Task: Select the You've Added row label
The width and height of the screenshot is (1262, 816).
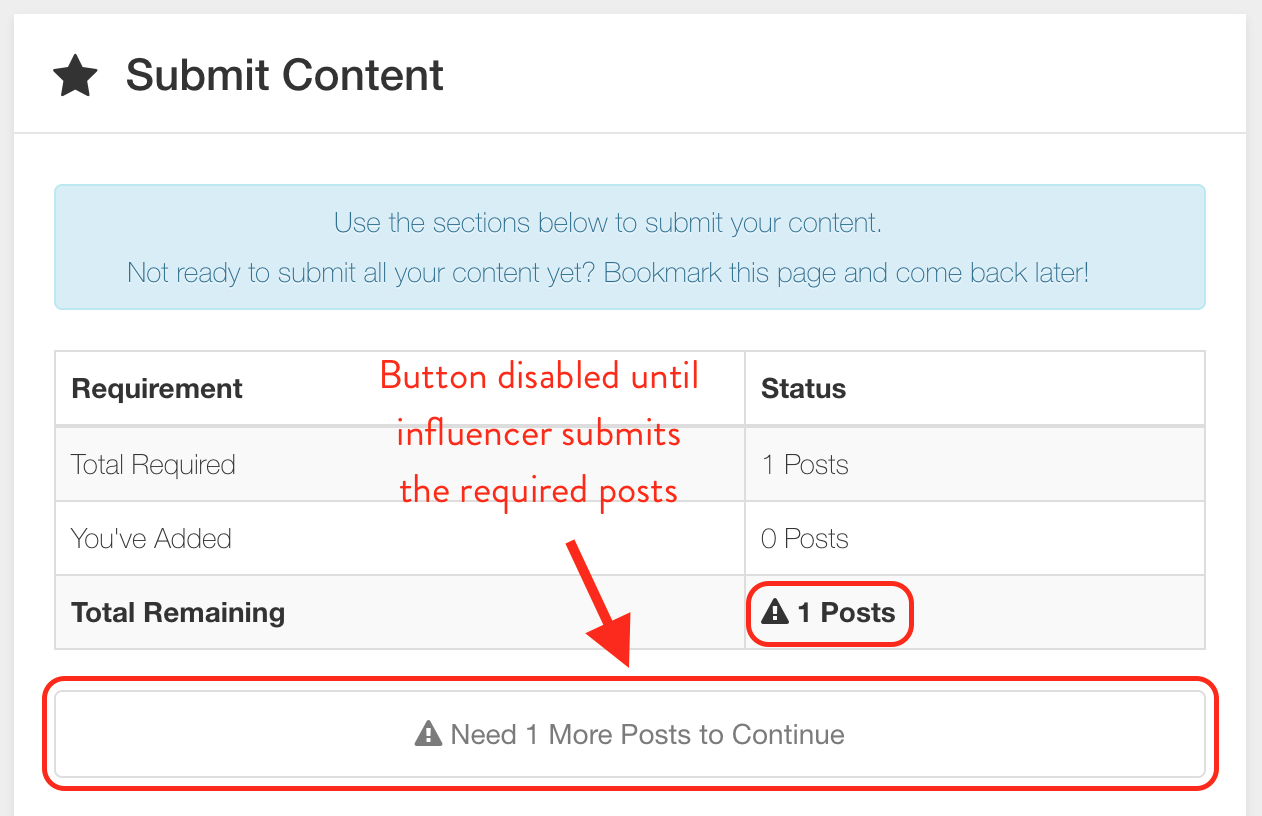Action: coord(151,539)
